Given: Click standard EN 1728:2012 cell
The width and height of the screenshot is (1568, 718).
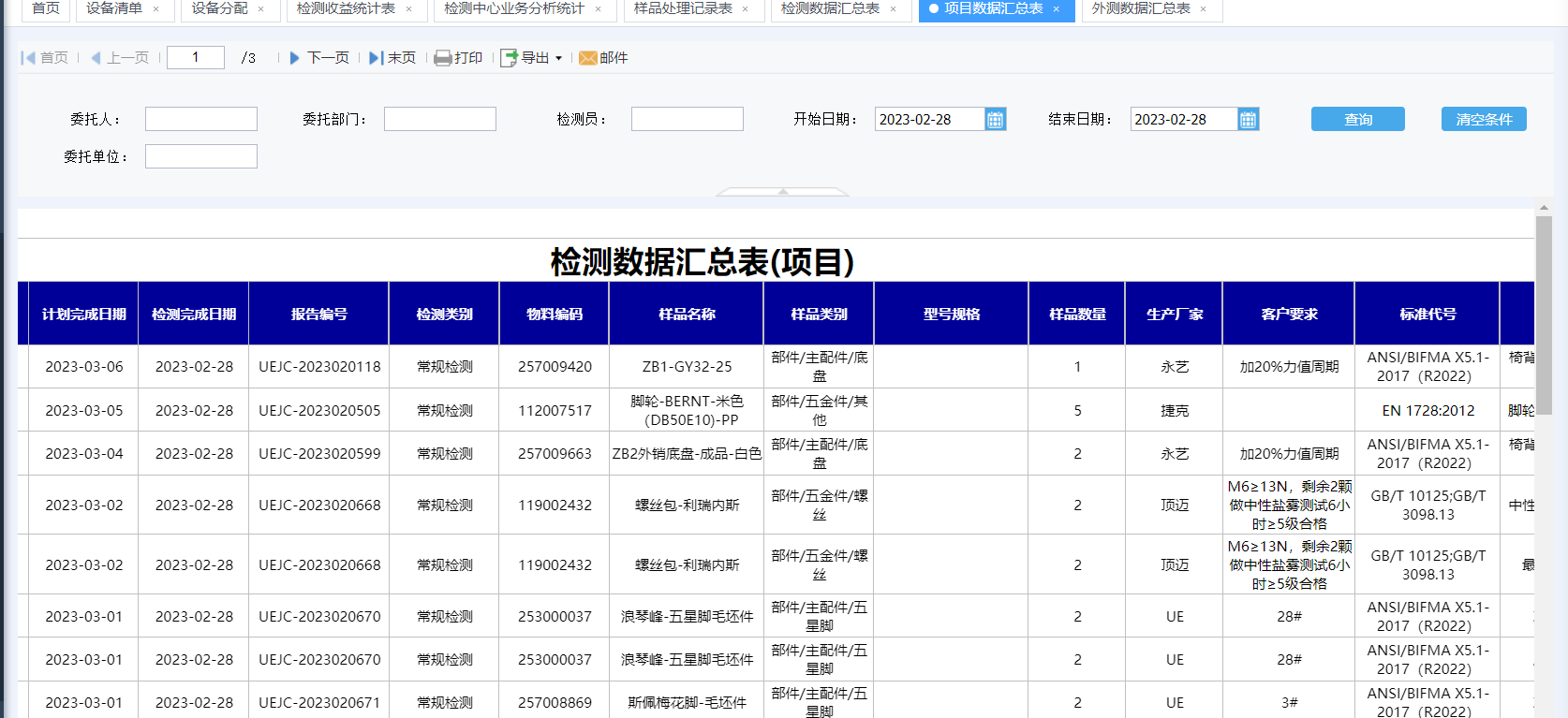Looking at the screenshot, I should click(1427, 411).
